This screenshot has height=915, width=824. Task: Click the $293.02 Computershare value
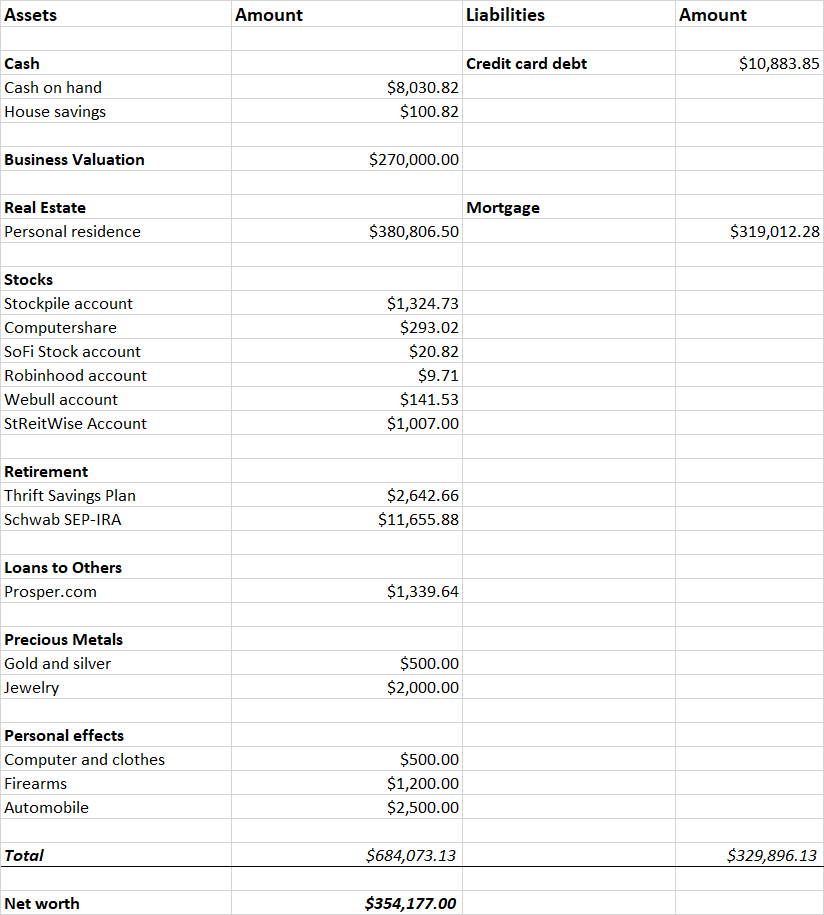(x=429, y=327)
